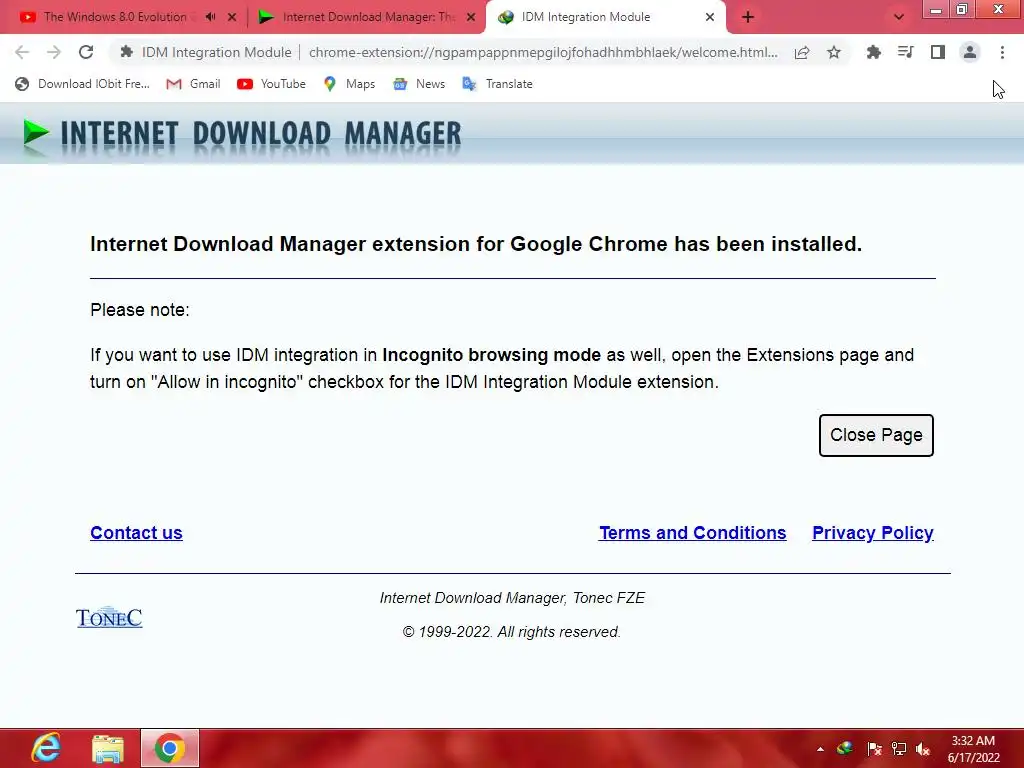Open the Maps bookmark
This screenshot has height=768, width=1024.
pos(349,84)
